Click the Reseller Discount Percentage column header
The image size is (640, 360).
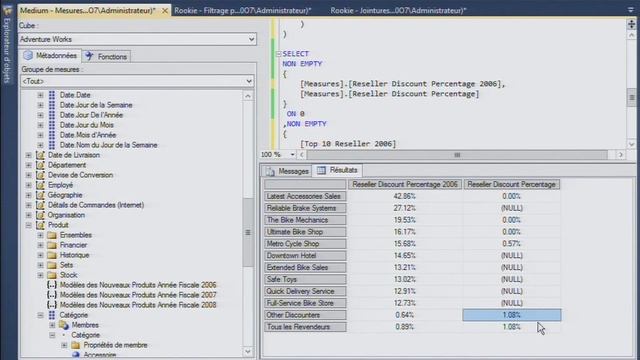click(511, 184)
